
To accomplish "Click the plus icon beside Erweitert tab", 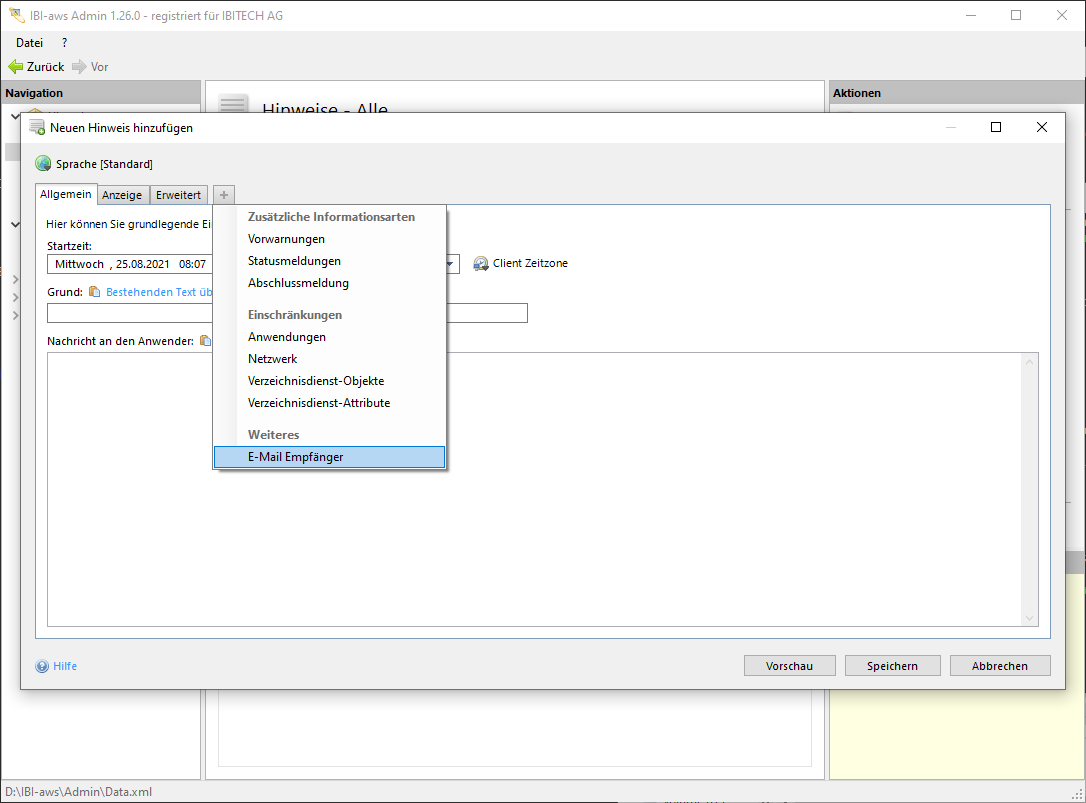I will point(224,195).
